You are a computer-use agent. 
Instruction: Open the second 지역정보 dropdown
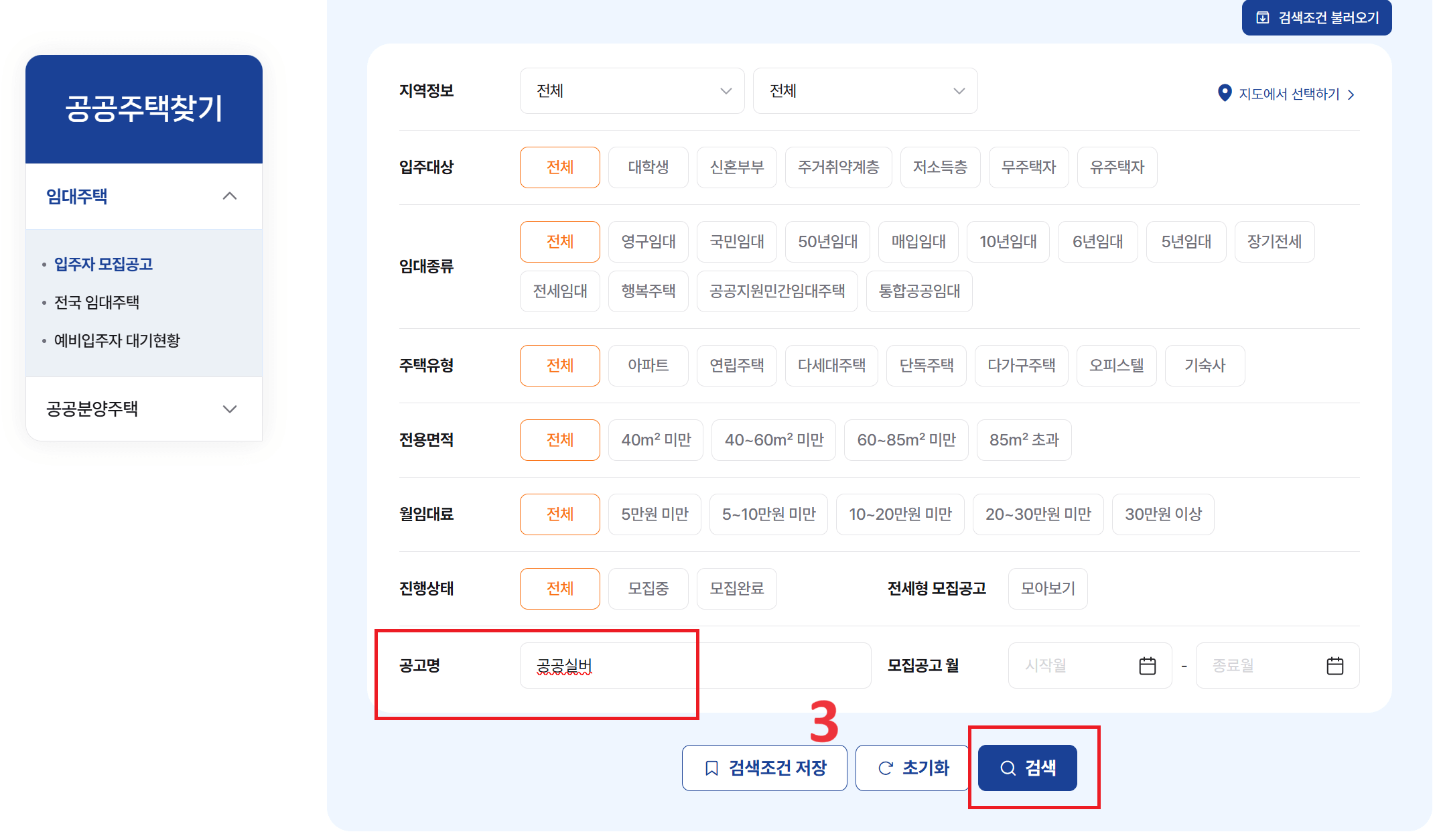865,90
